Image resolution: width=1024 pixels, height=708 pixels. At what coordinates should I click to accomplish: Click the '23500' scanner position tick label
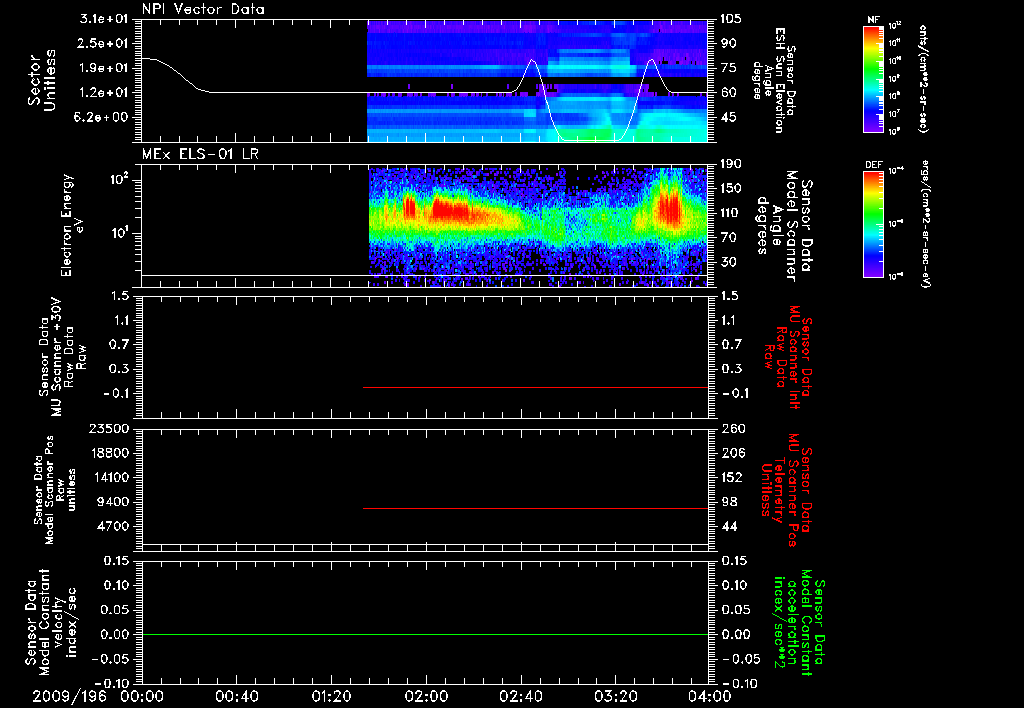click(108, 428)
